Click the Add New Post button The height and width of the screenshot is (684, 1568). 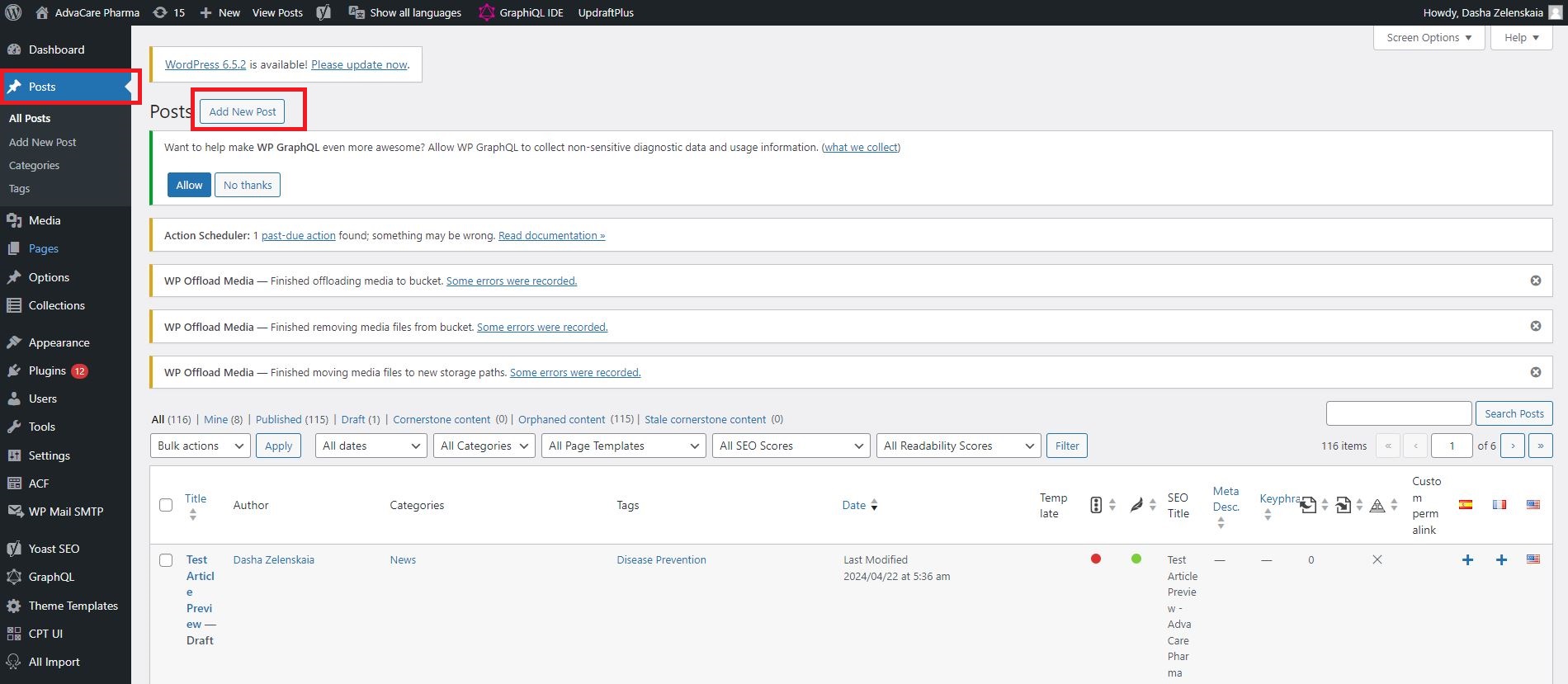243,111
